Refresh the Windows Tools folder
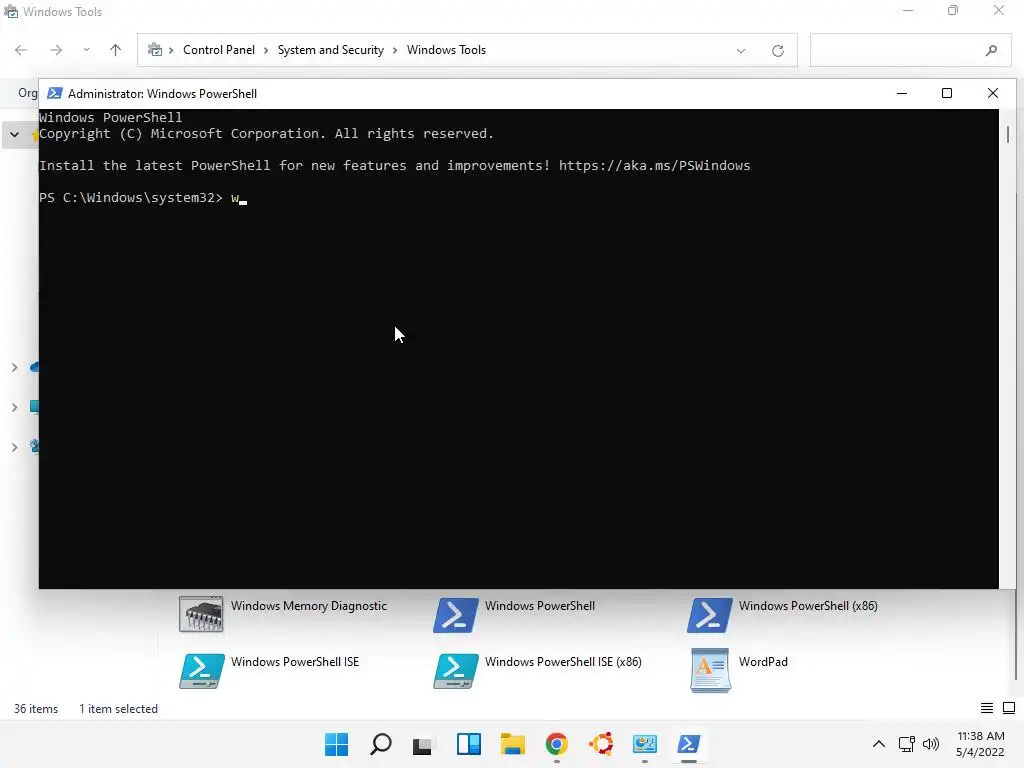 778,51
